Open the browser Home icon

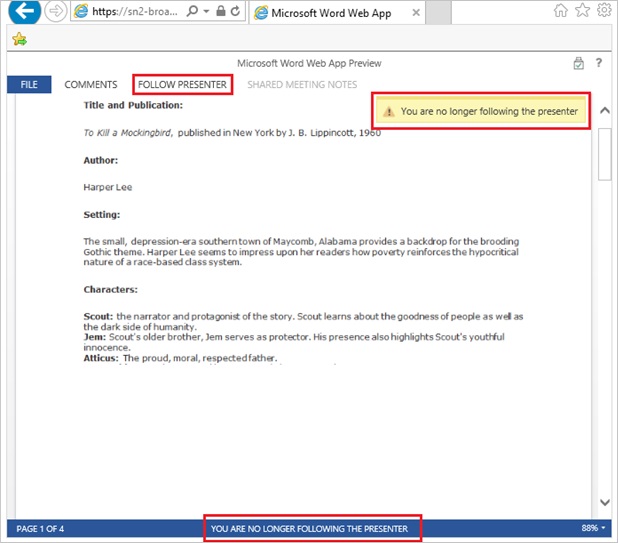coord(562,11)
